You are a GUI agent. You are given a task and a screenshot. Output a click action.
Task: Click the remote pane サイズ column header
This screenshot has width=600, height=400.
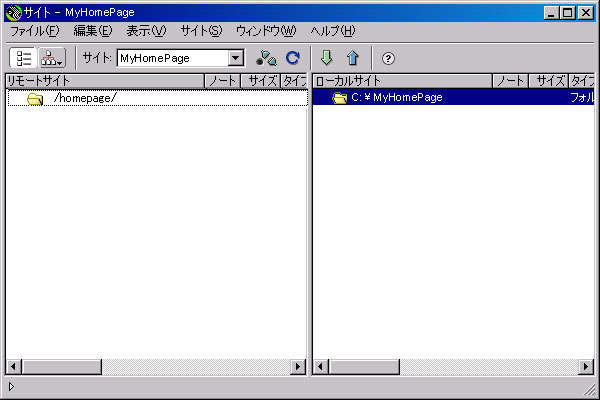point(262,80)
